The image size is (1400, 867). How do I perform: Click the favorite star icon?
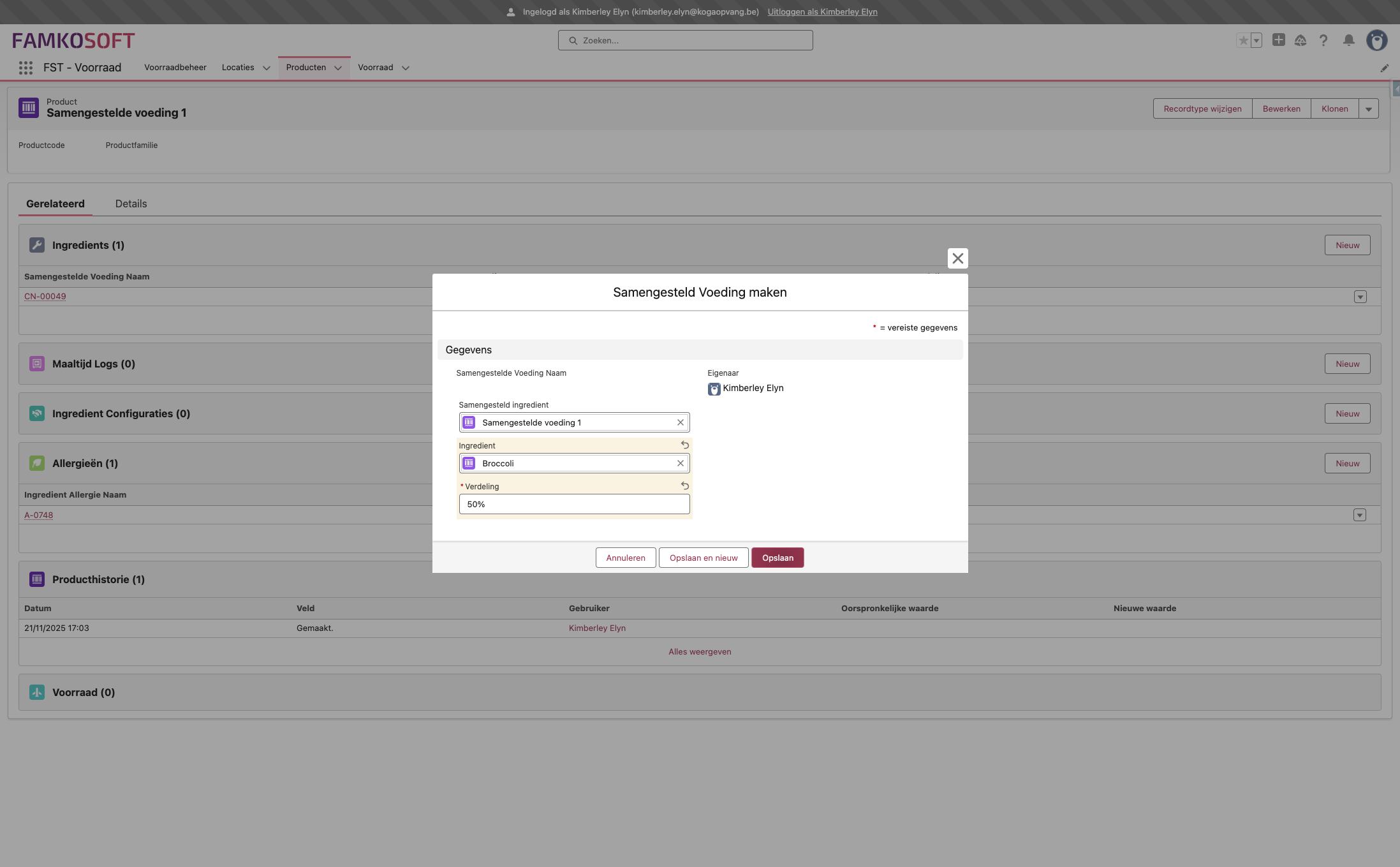point(1243,40)
